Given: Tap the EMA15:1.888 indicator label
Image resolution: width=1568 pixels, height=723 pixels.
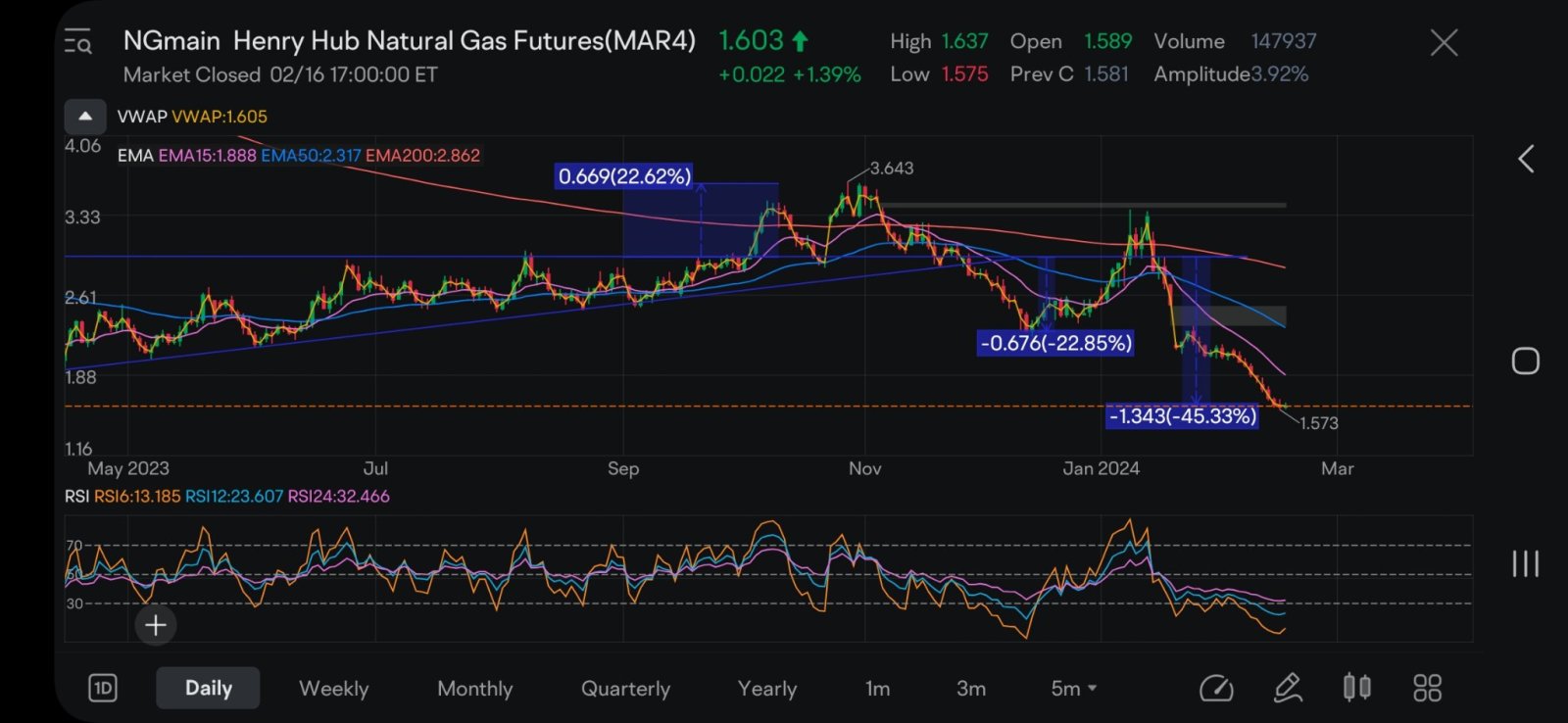Looking at the screenshot, I should (207, 155).
